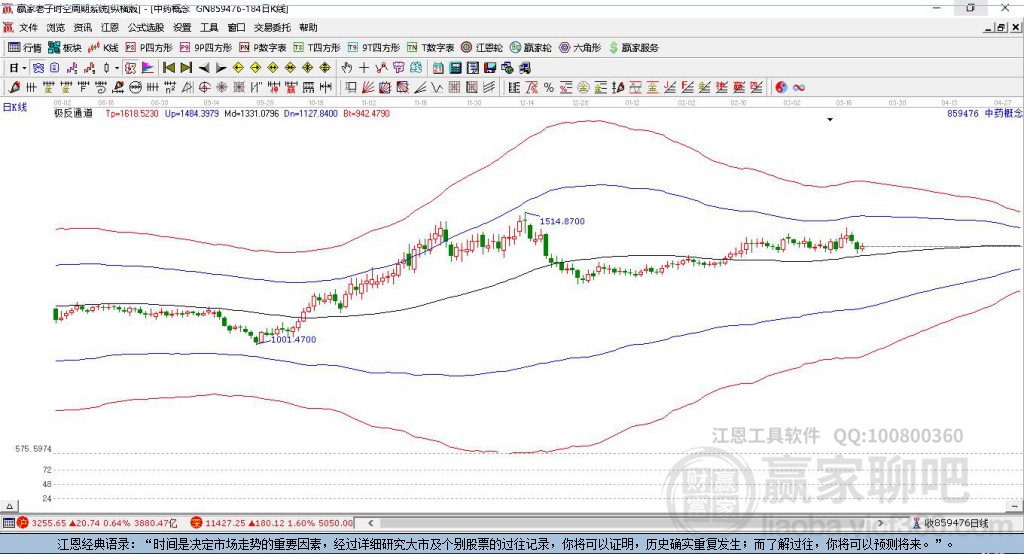Screen dimensions: 1024x554
Task: Click the circled target cycle icon
Action: 204,88
